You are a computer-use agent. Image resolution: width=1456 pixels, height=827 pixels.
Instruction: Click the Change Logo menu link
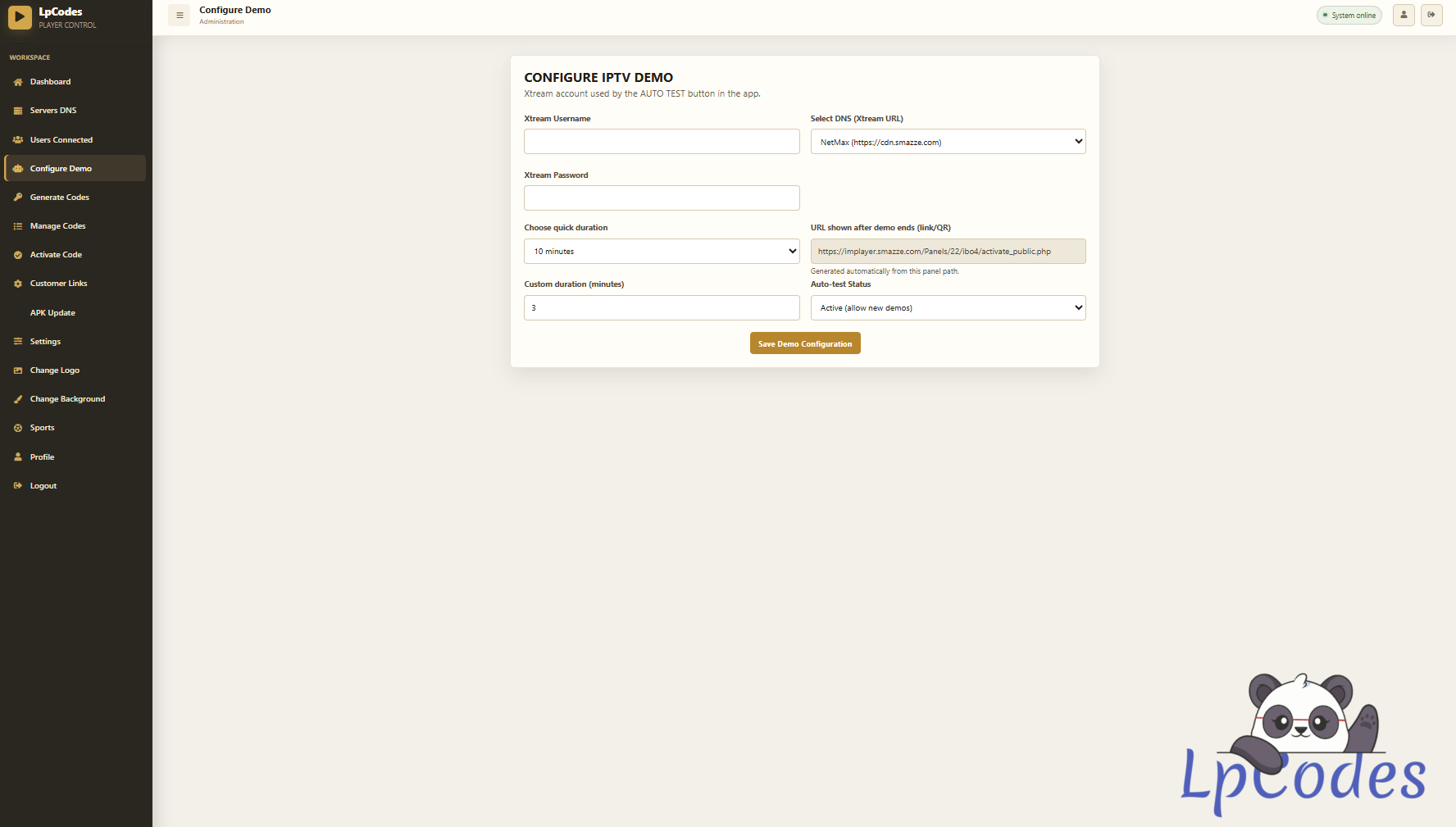(x=75, y=370)
